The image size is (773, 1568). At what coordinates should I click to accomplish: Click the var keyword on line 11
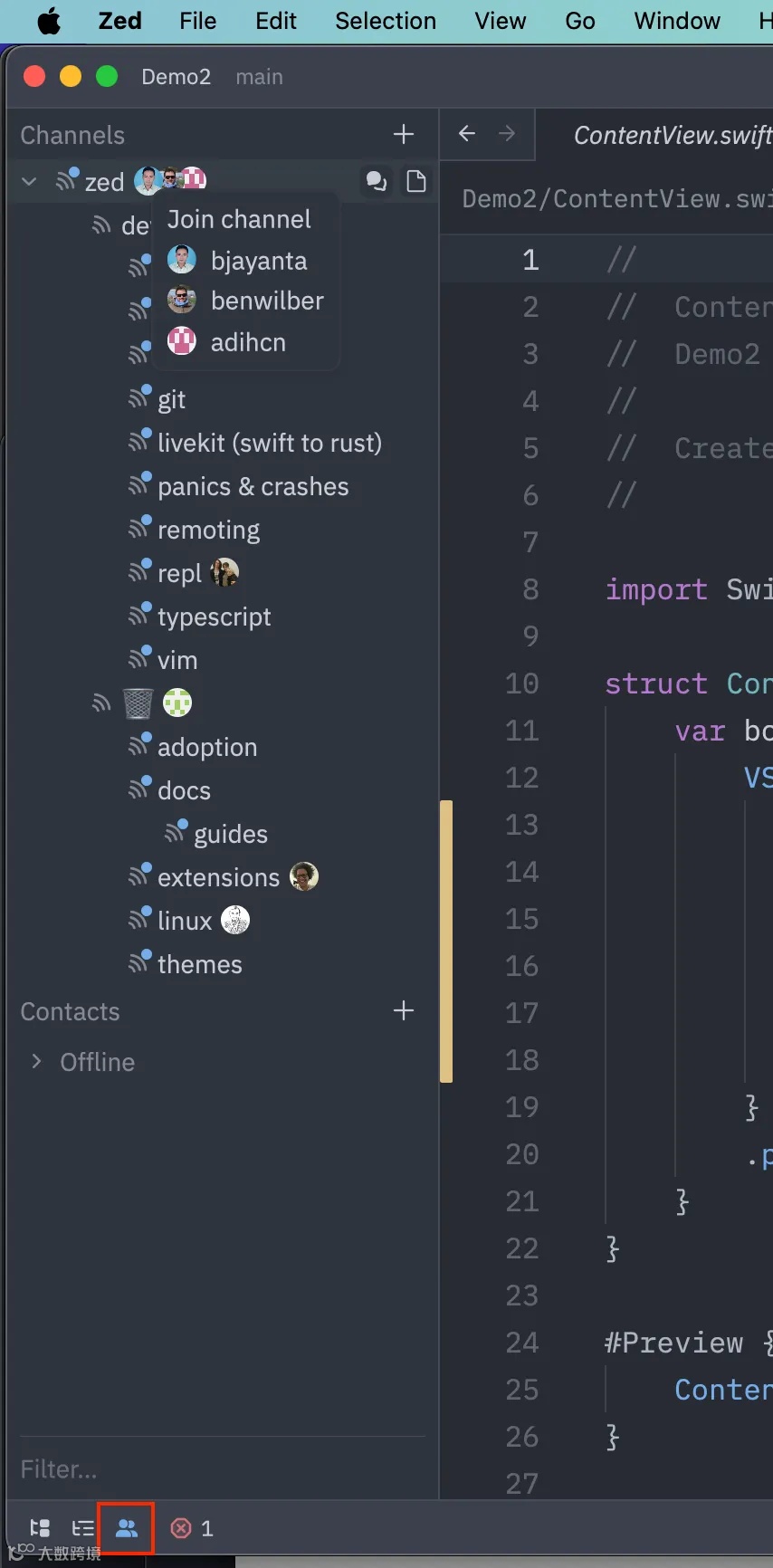click(700, 731)
